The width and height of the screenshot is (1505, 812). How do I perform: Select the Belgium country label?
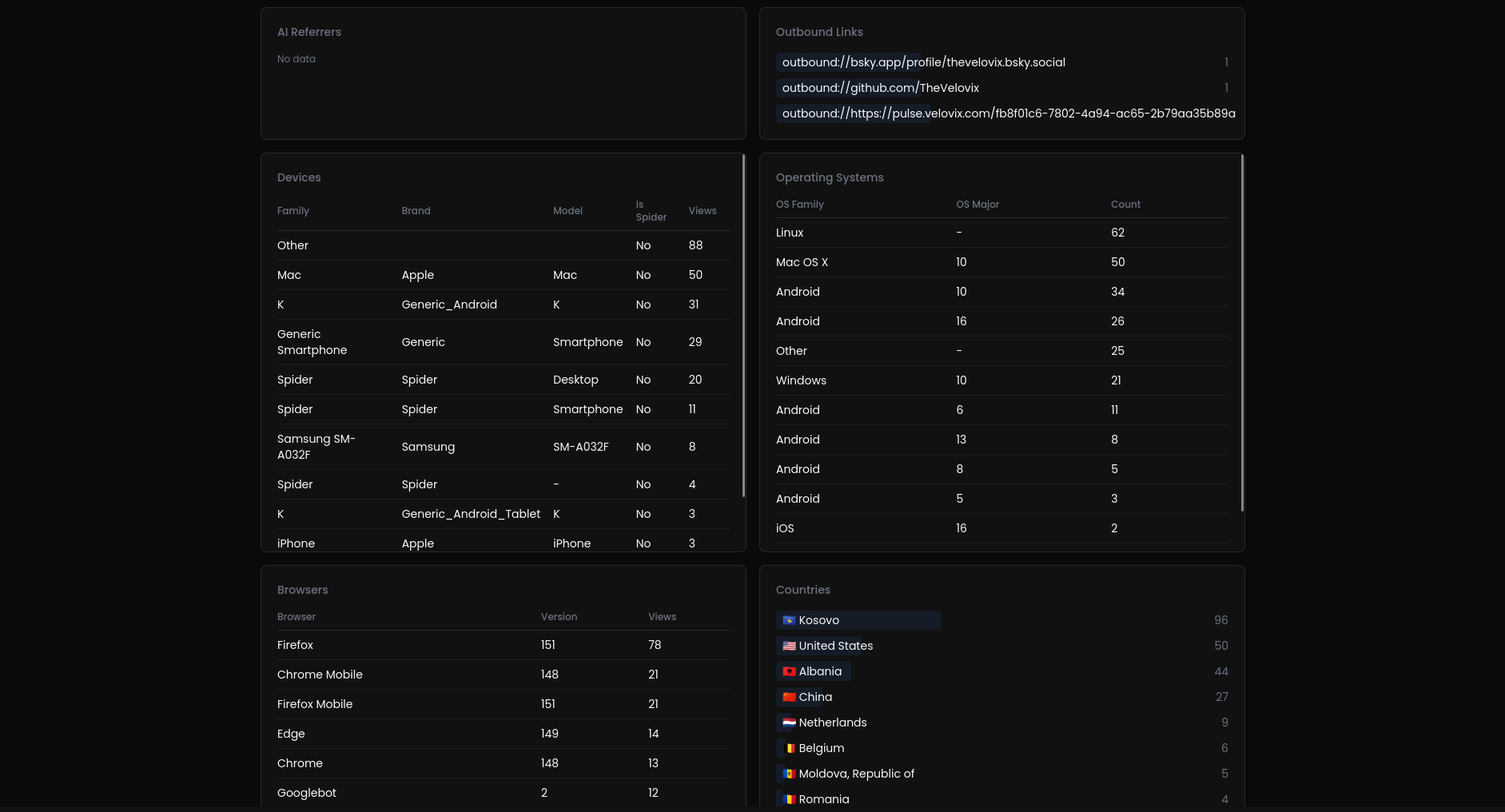[x=821, y=748]
